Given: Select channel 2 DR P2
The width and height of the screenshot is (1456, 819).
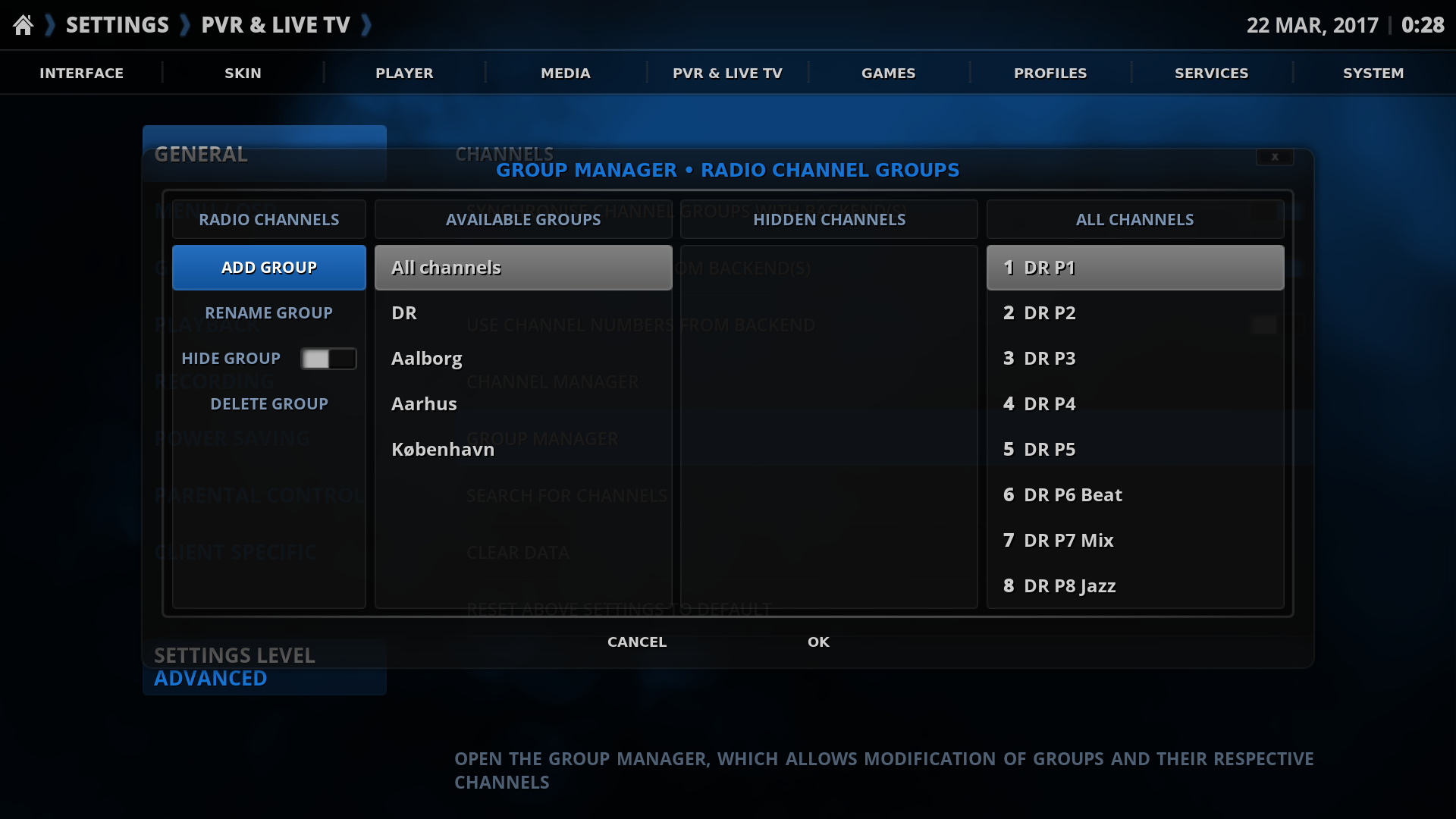Looking at the screenshot, I should (1135, 313).
